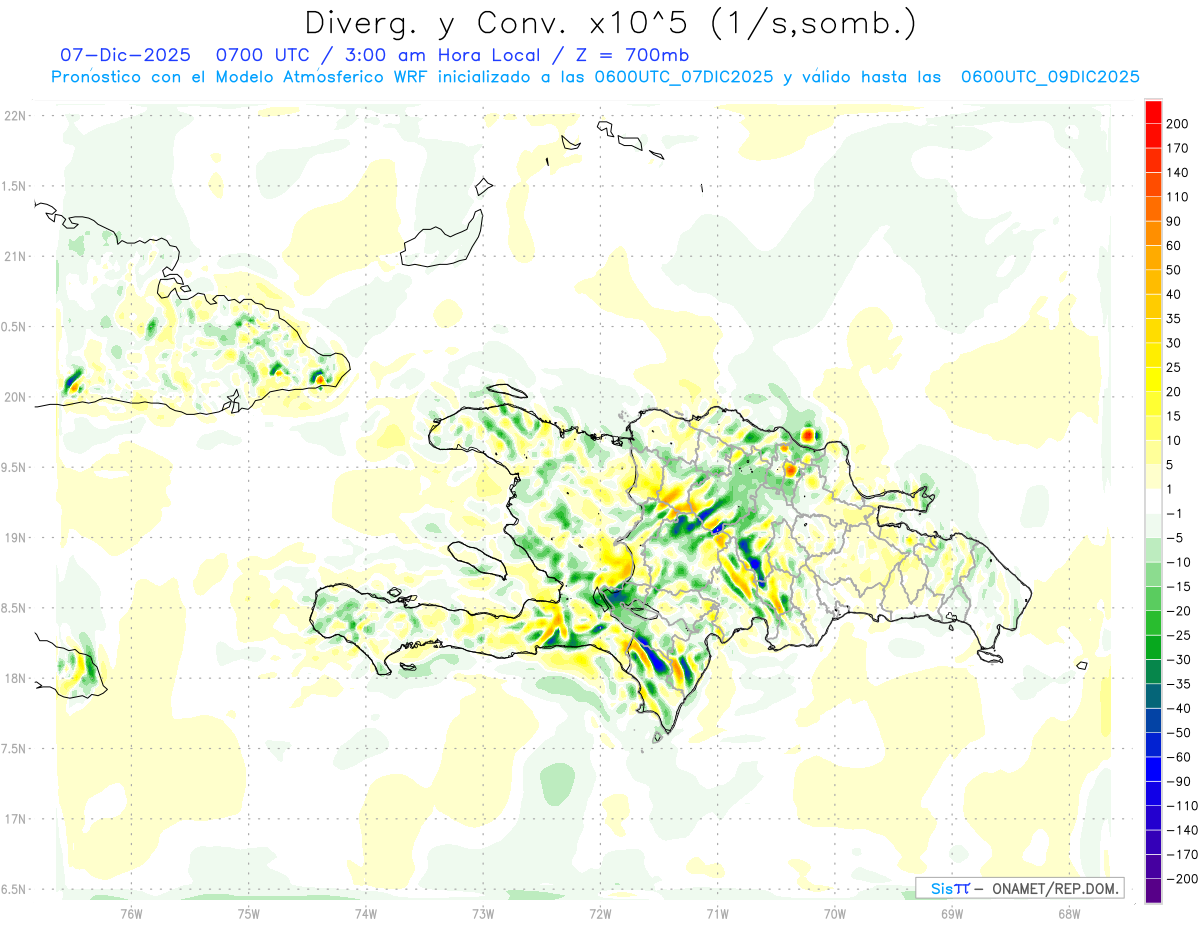
Task: Select the date text '07-Dic-2025'
Action: click(128, 55)
